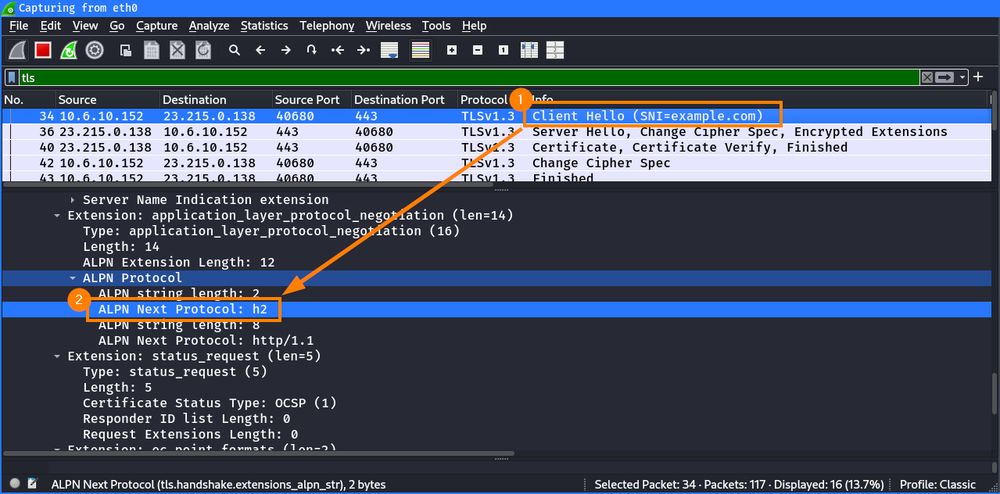Screen dimensions: 1000x494
Task: Collapse application_layer_protocol_negotiation extension
Action: point(57,215)
